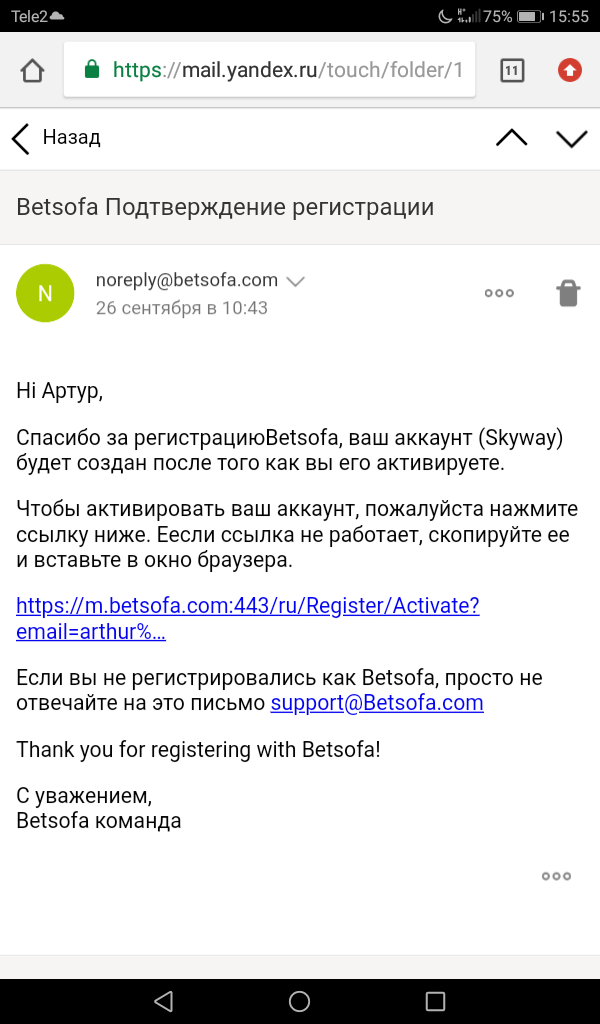This screenshot has height=1024, width=600.
Task: Tap the red browser update arrow icon
Action: (x=569, y=70)
